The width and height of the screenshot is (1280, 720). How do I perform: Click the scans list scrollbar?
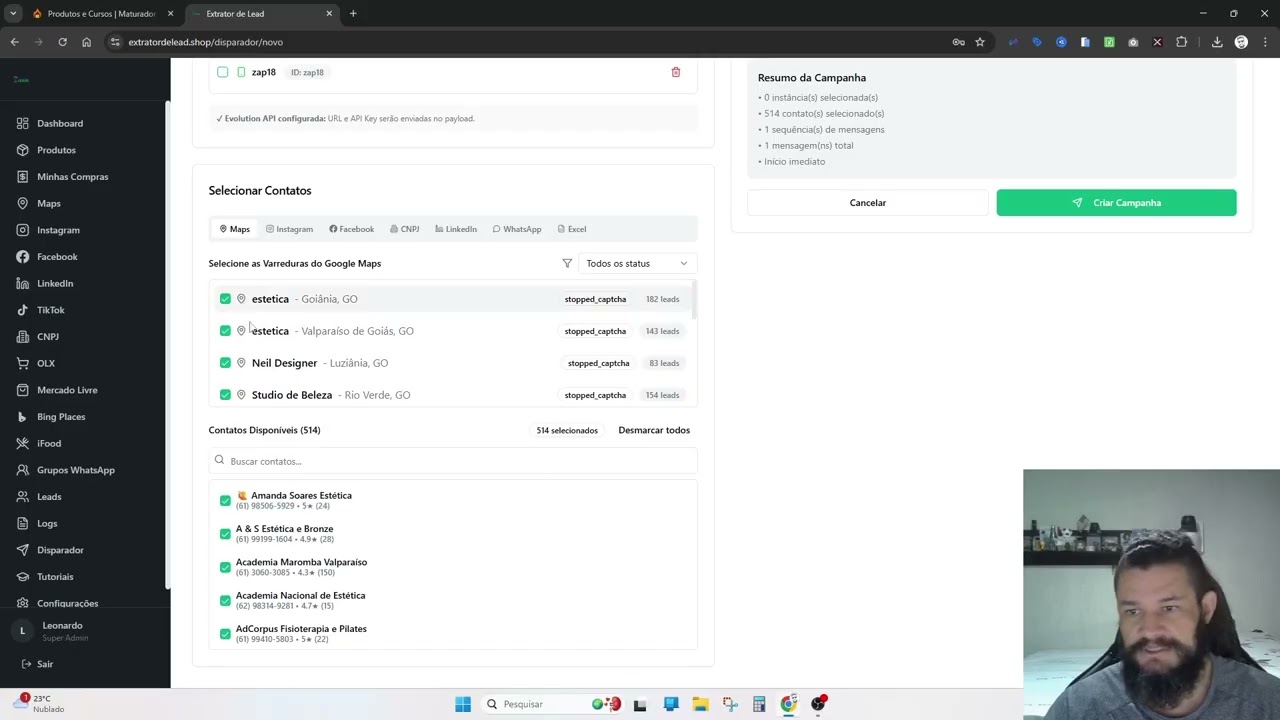(693, 300)
